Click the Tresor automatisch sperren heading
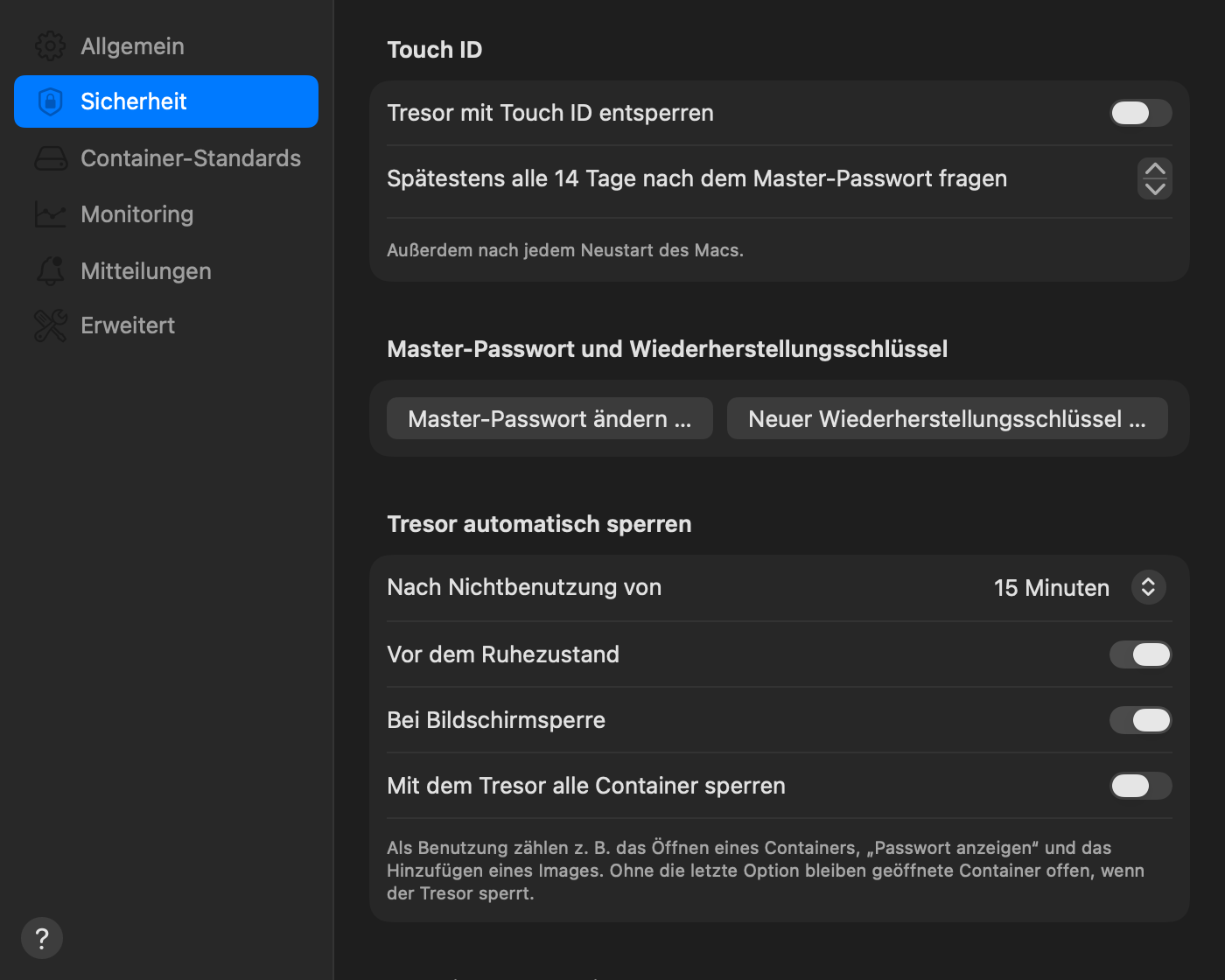Viewport: 1225px width, 980px height. pos(540,524)
